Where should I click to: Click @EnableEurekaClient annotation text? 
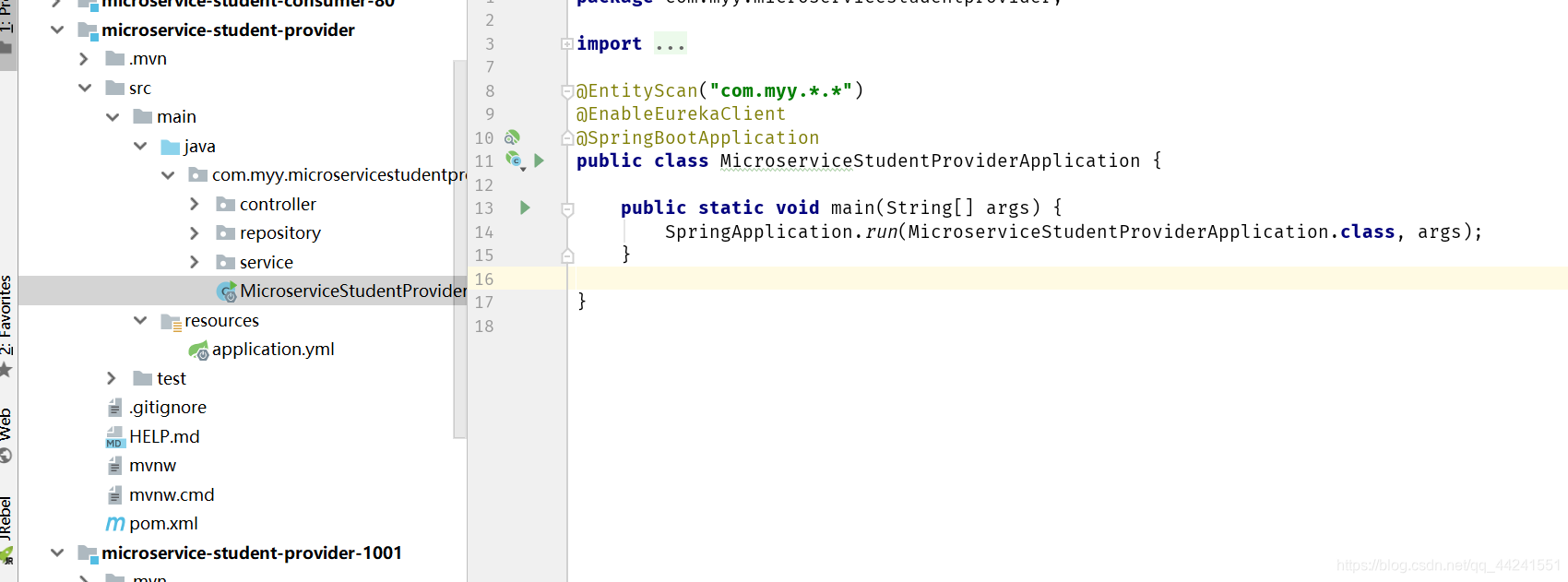click(x=681, y=113)
